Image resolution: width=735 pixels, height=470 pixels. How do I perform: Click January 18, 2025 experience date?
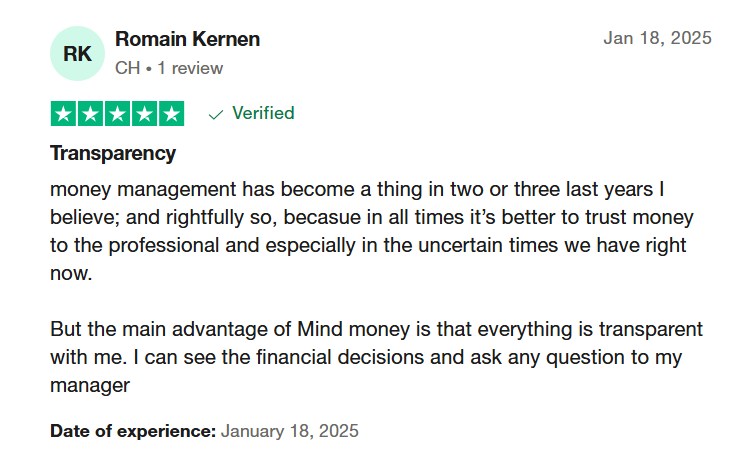click(x=290, y=431)
